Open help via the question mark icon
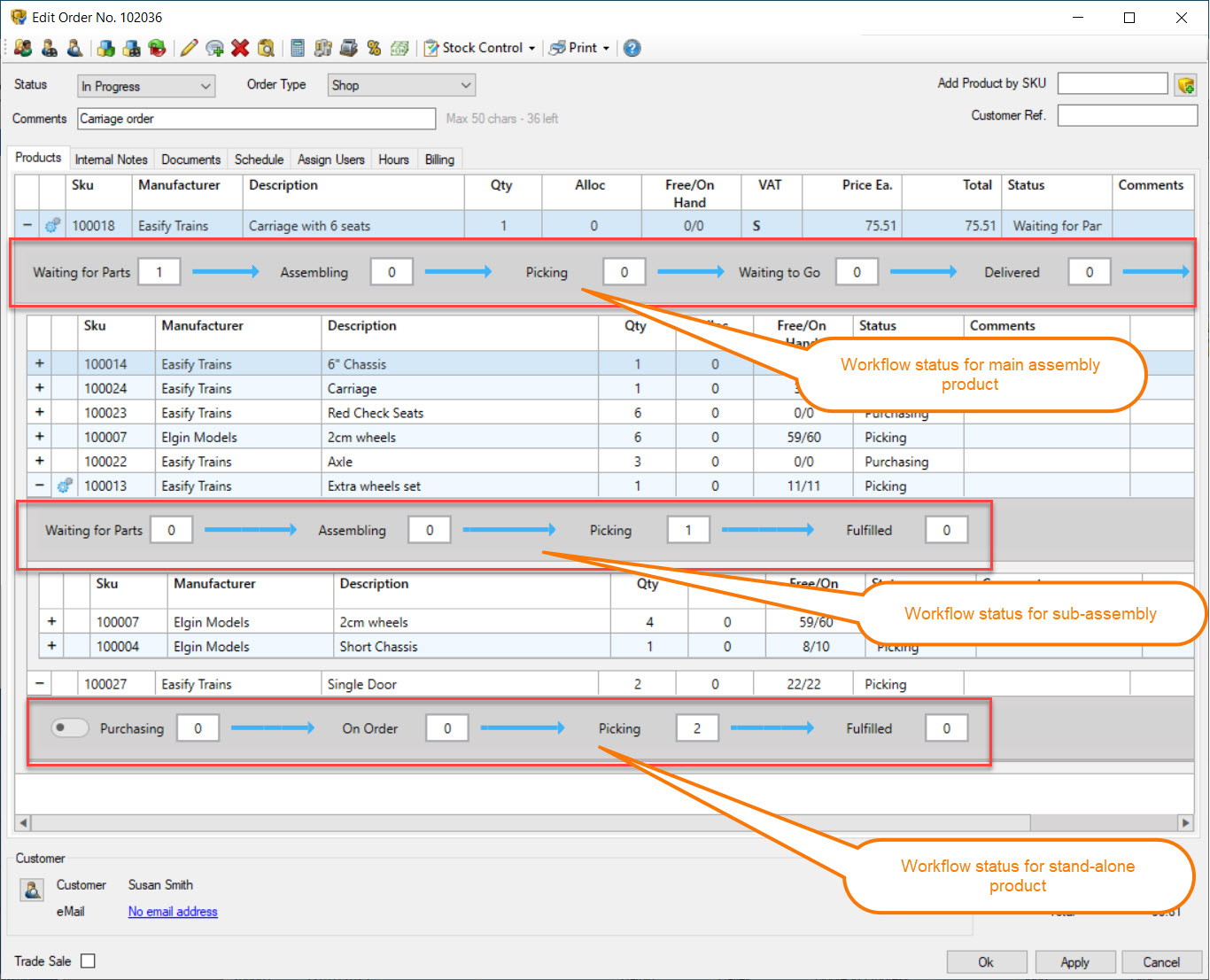This screenshot has width=1210, height=980. coord(632,48)
